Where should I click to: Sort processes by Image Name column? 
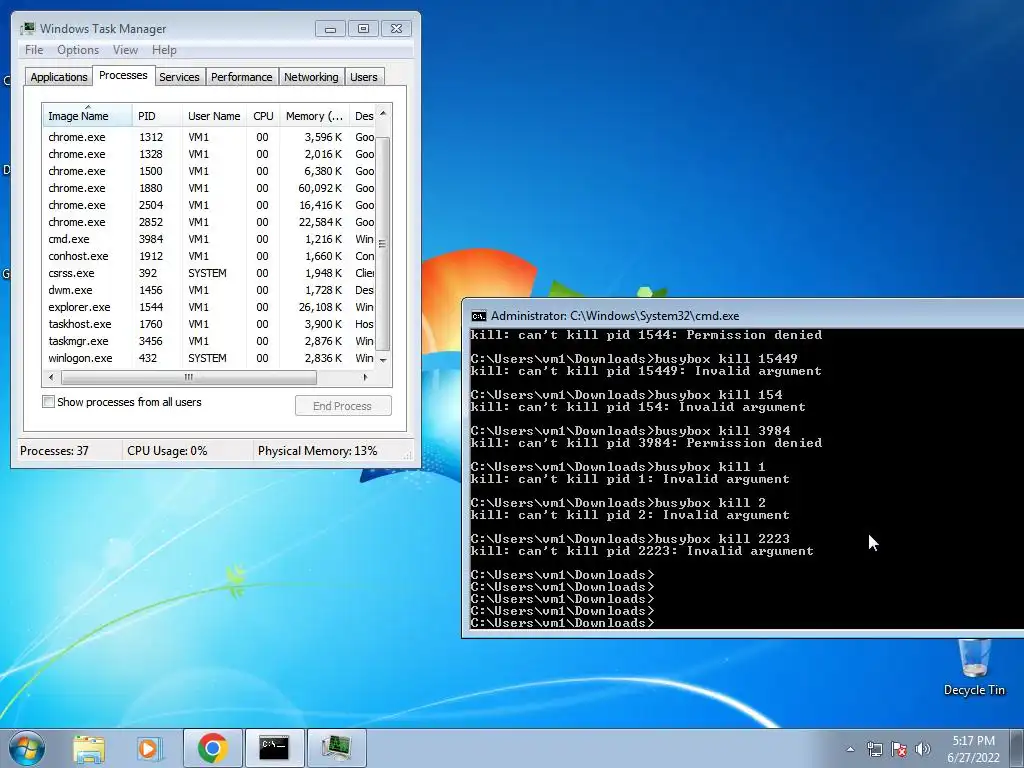point(88,116)
